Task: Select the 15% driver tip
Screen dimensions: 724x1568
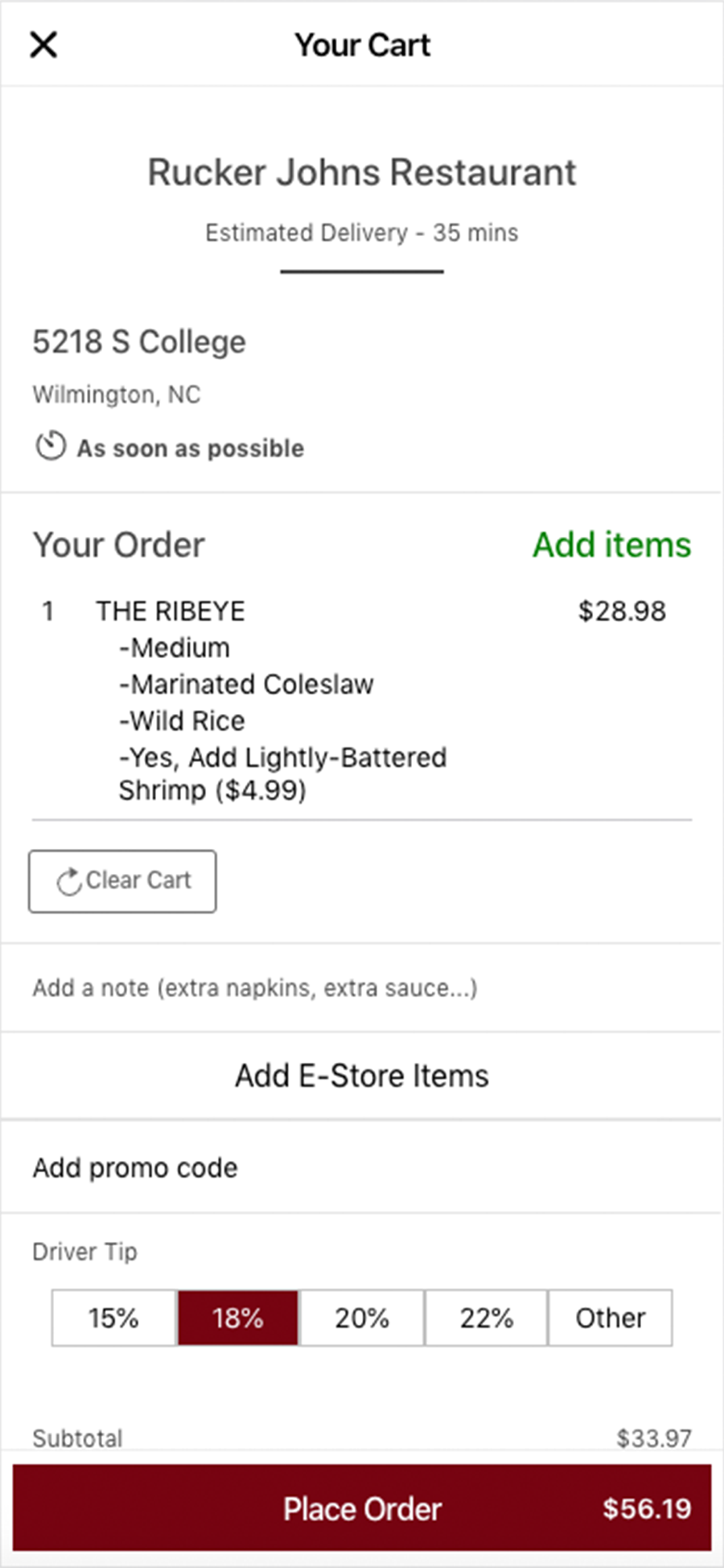Action: tap(114, 1318)
